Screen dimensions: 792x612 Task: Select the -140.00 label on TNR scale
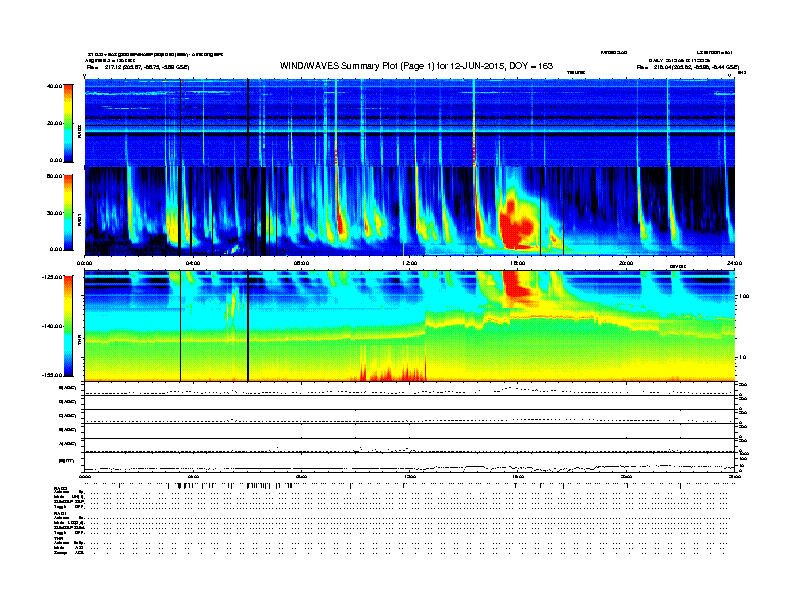[52, 326]
